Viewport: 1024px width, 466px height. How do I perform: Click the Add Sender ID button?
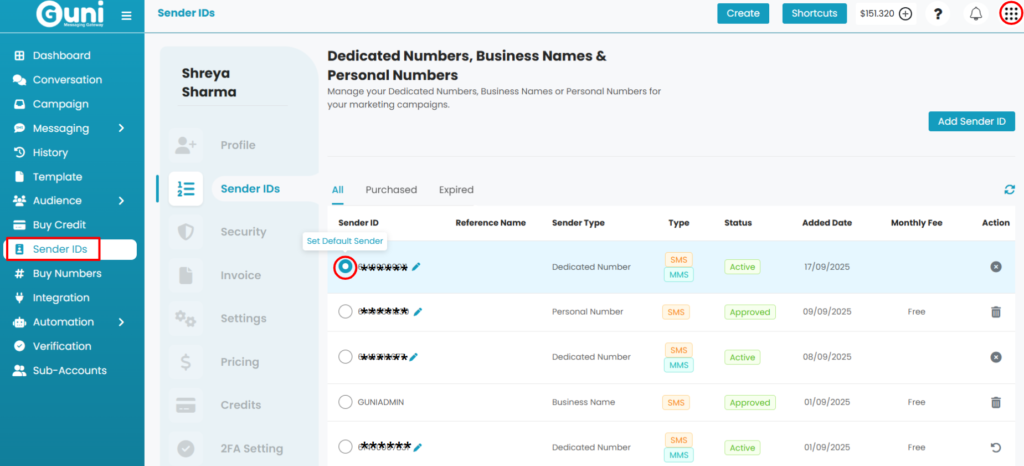971,122
